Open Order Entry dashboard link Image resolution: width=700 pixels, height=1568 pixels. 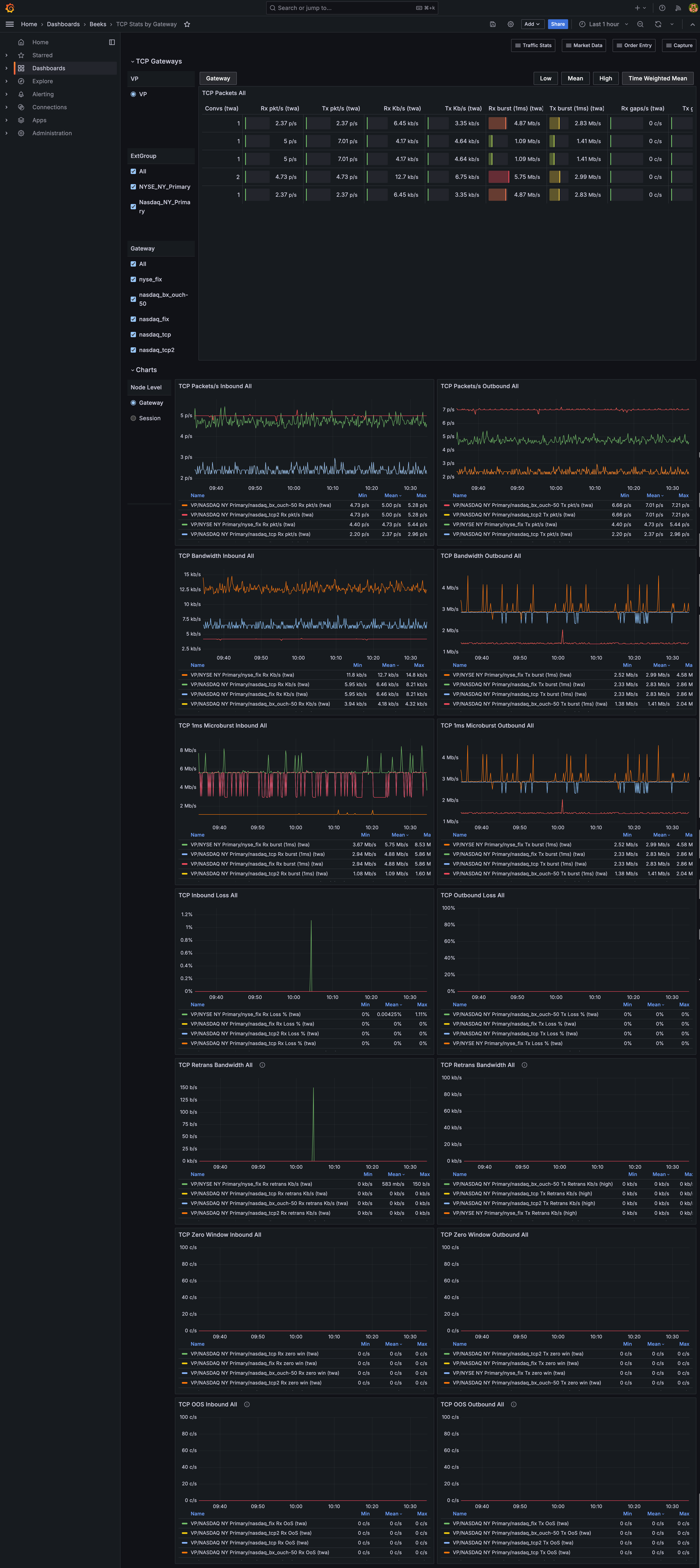click(634, 46)
